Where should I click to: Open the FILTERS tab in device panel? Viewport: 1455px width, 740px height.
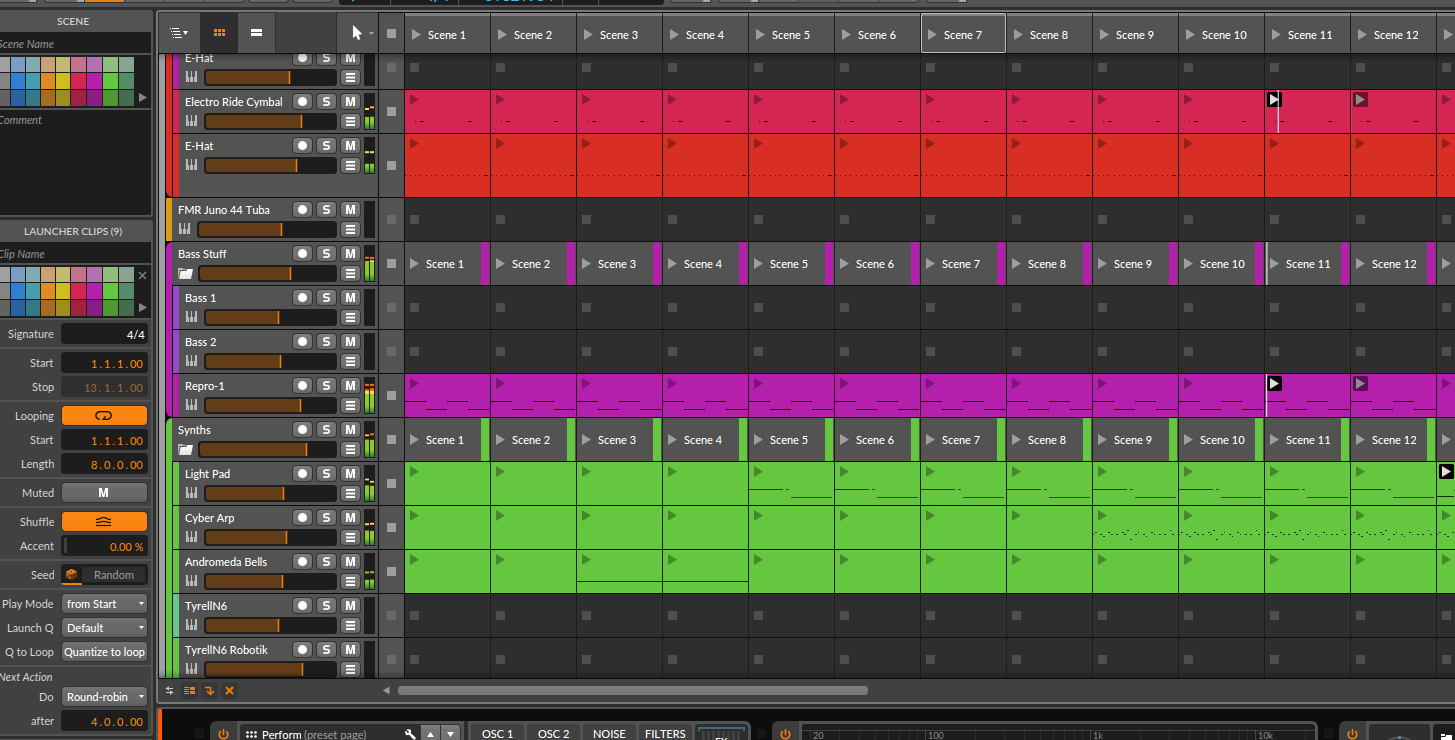(x=665, y=733)
